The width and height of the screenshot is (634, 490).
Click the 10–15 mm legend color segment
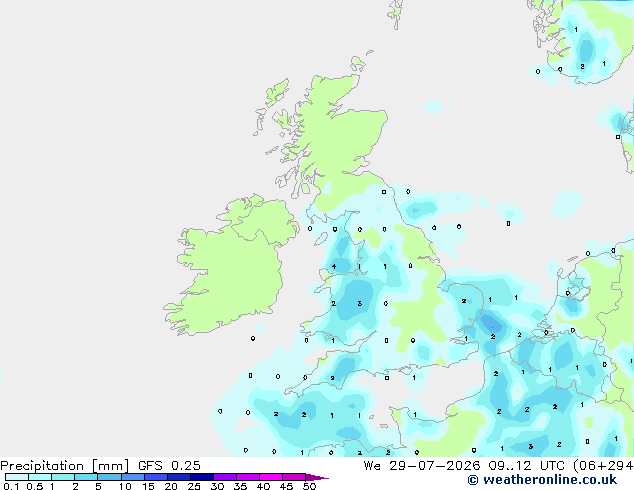[x=133, y=477]
